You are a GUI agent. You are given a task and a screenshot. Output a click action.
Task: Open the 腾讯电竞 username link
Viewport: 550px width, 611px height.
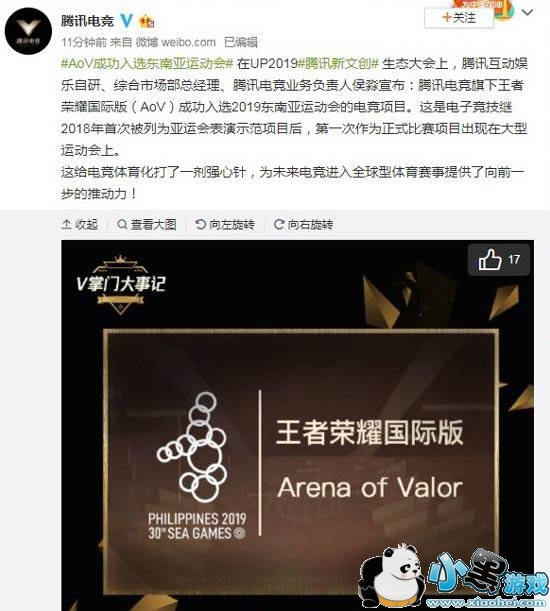click(x=87, y=20)
